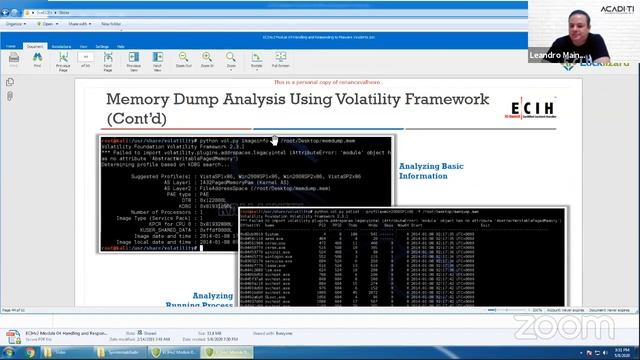Open the Settings ribbon tab
The width and height of the screenshot is (640, 360).
point(102,47)
